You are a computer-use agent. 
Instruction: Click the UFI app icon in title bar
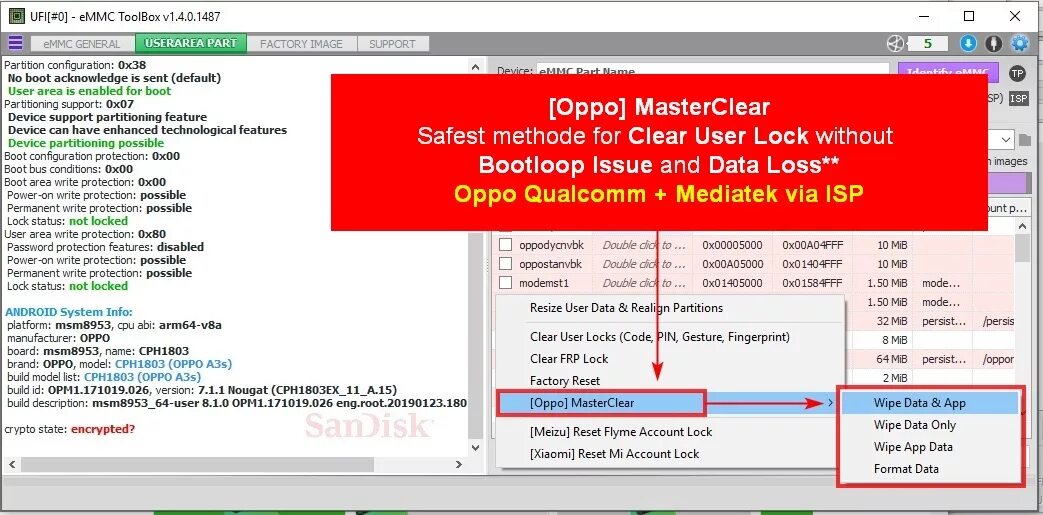17,16
